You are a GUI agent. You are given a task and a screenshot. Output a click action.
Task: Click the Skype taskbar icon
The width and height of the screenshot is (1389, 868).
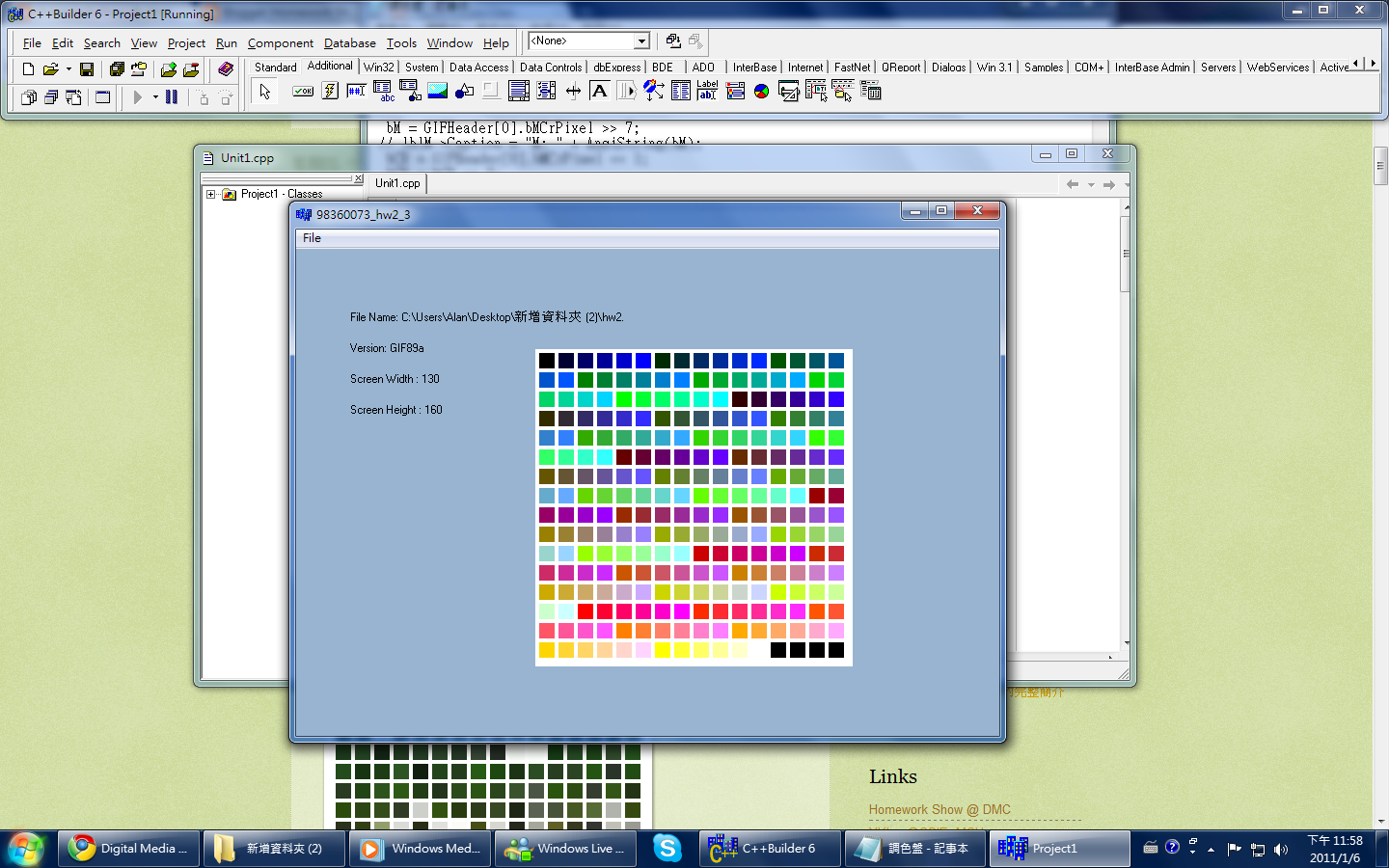point(667,849)
